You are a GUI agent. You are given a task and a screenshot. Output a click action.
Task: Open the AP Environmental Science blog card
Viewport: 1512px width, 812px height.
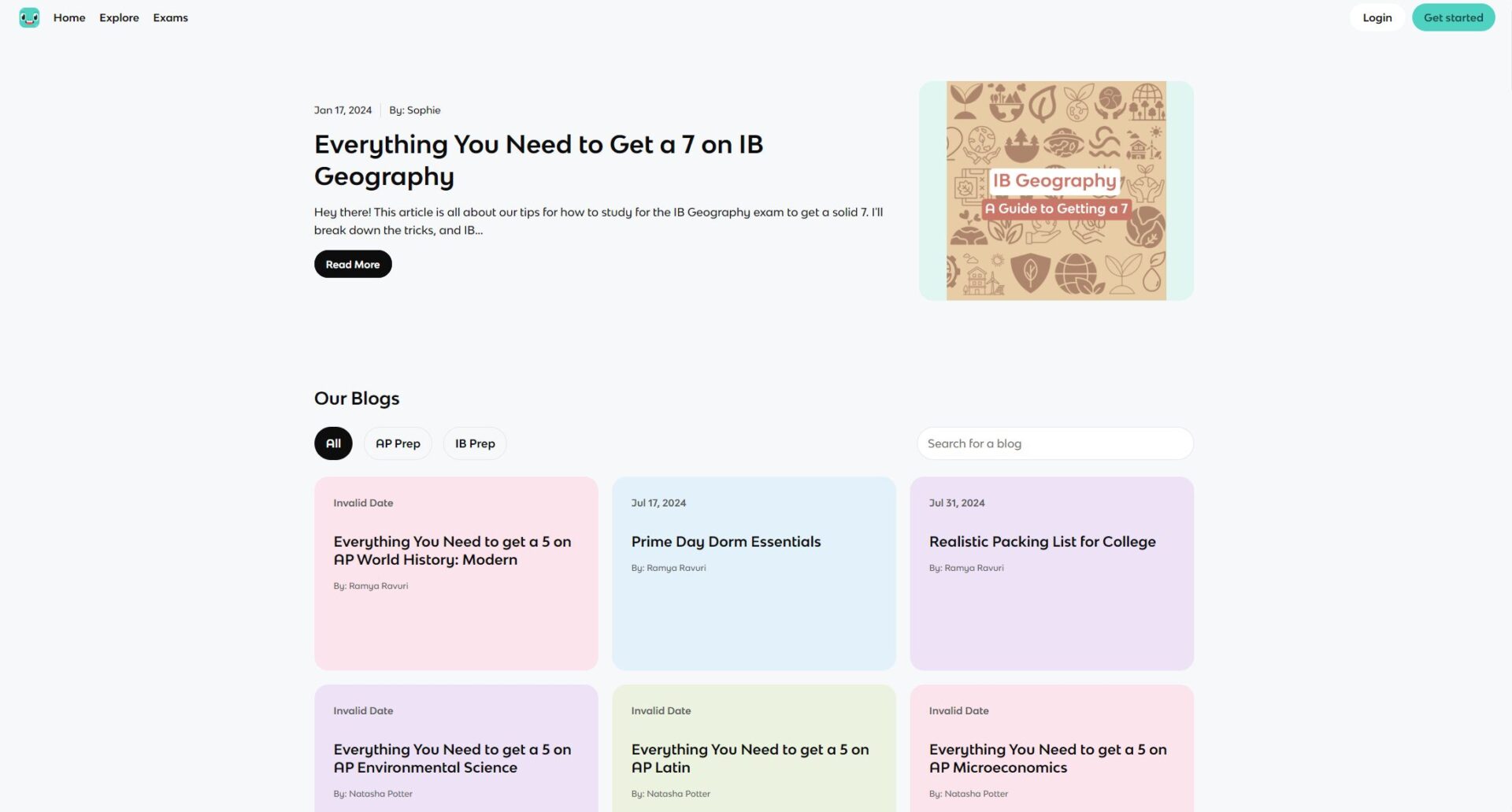click(456, 748)
